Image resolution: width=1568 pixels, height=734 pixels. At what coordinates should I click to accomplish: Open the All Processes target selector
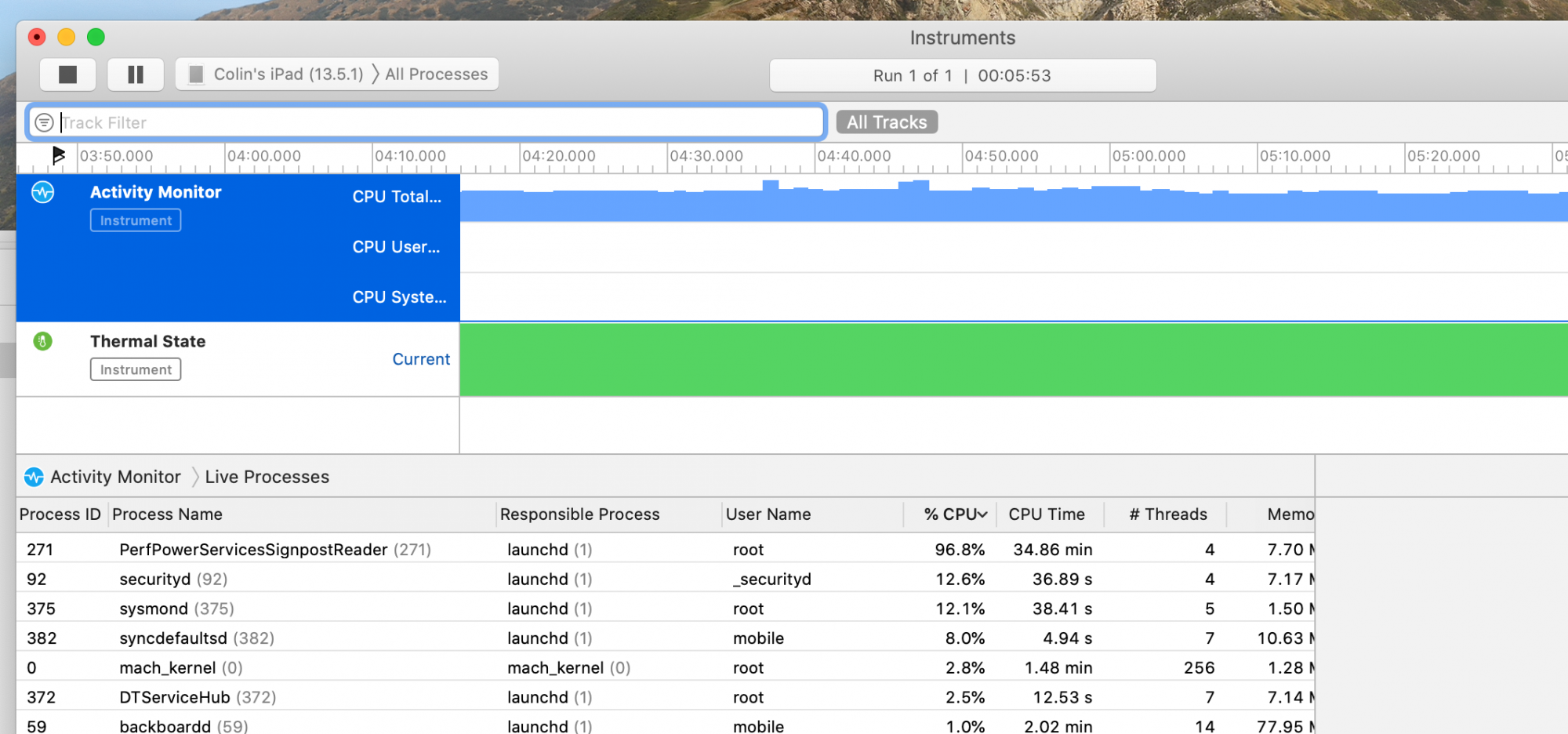437,74
